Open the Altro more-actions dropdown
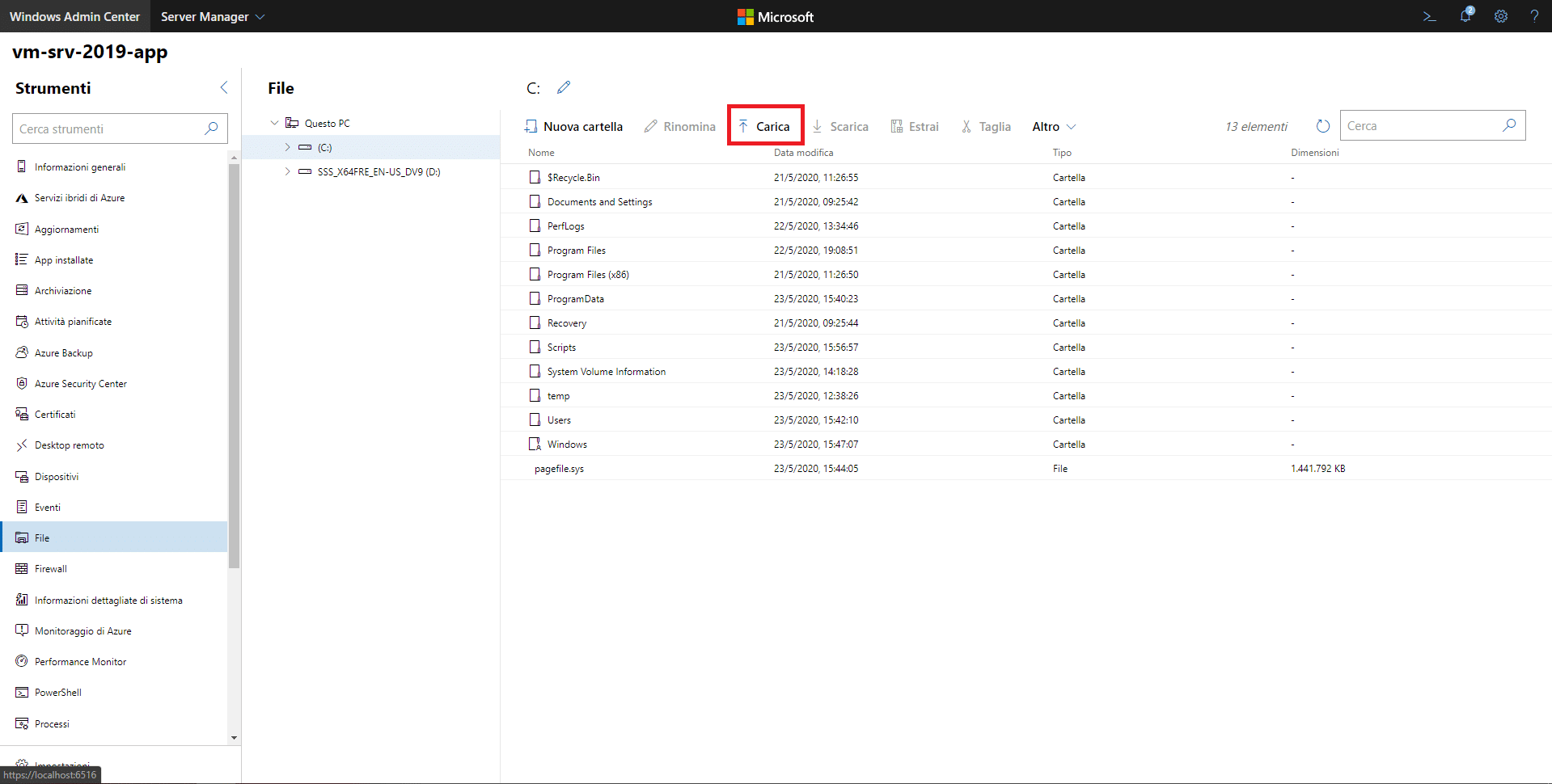The width and height of the screenshot is (1552, 784). pyautogui.click(x=1054, y=126)
